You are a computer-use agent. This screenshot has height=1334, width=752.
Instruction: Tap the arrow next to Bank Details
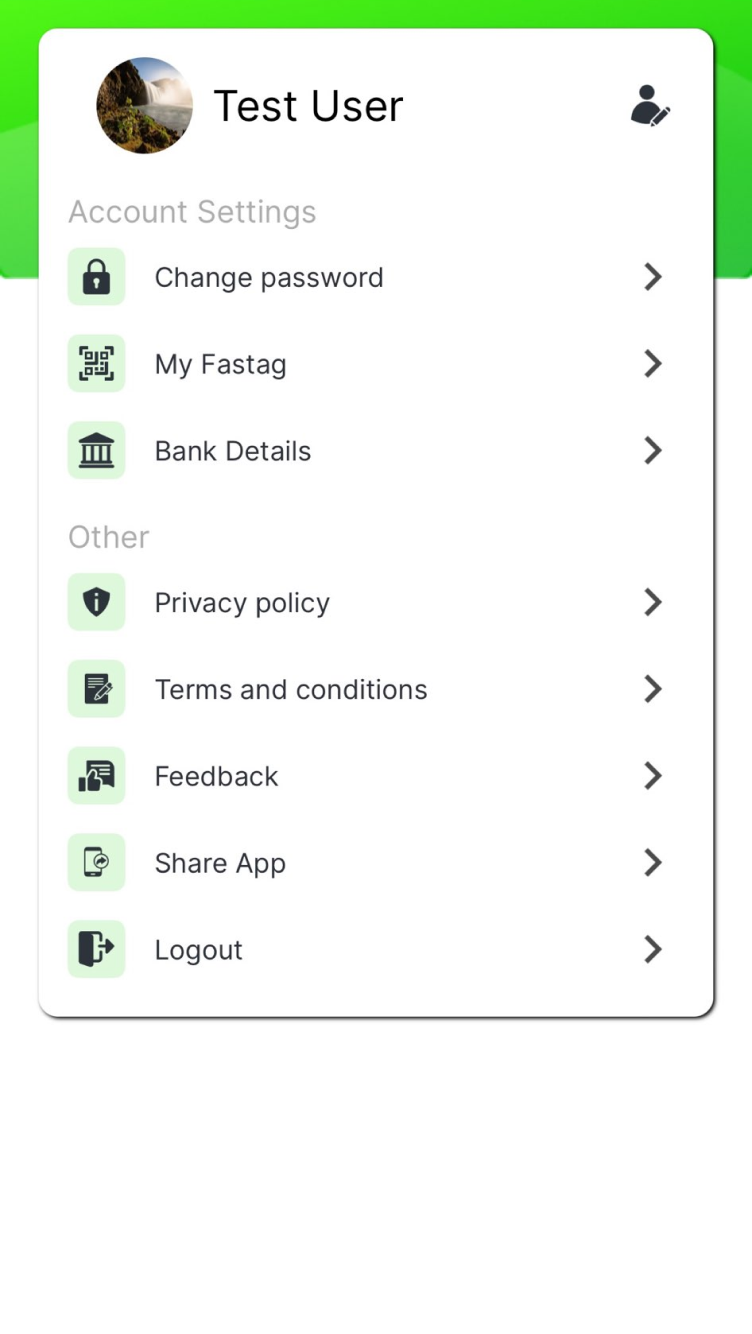coord(653,451)
